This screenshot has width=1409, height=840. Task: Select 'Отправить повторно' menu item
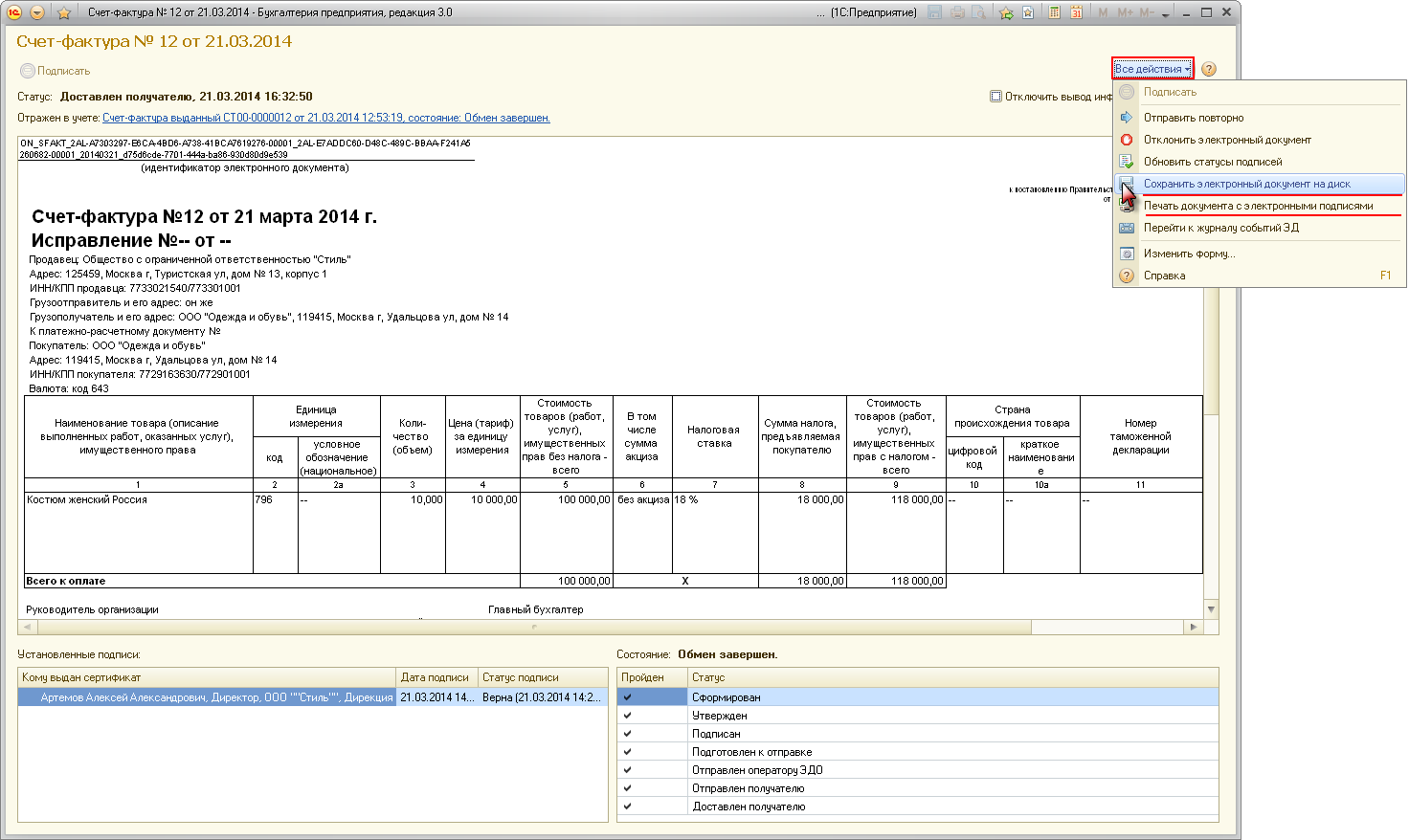(1194, 118)
